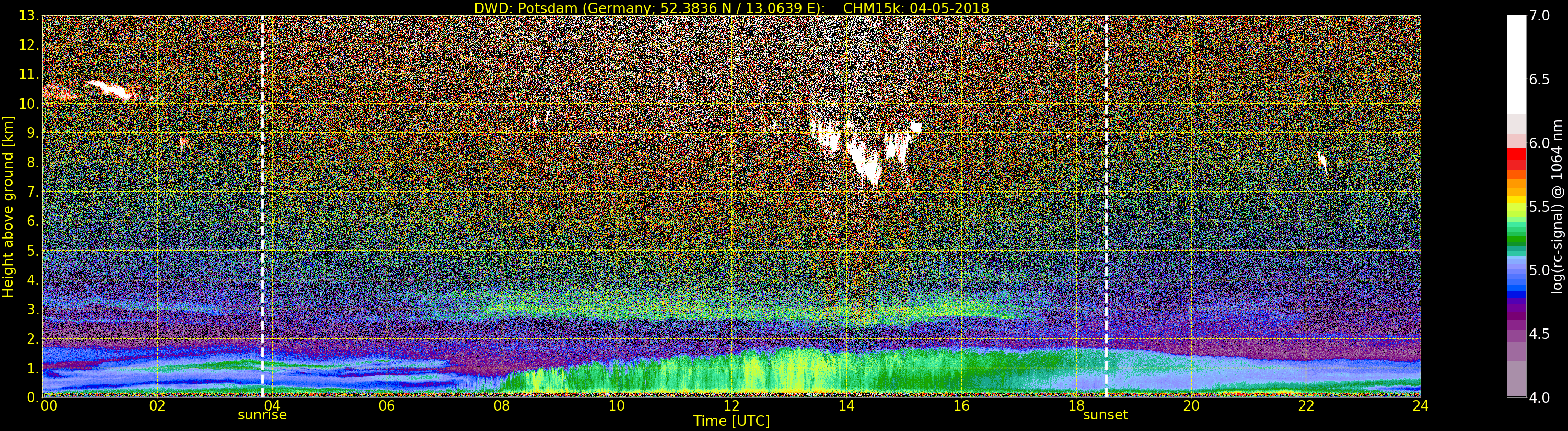
Task: Click the '9.' height axis tick label
Action: pyautogui.click(x=33, y=133)
